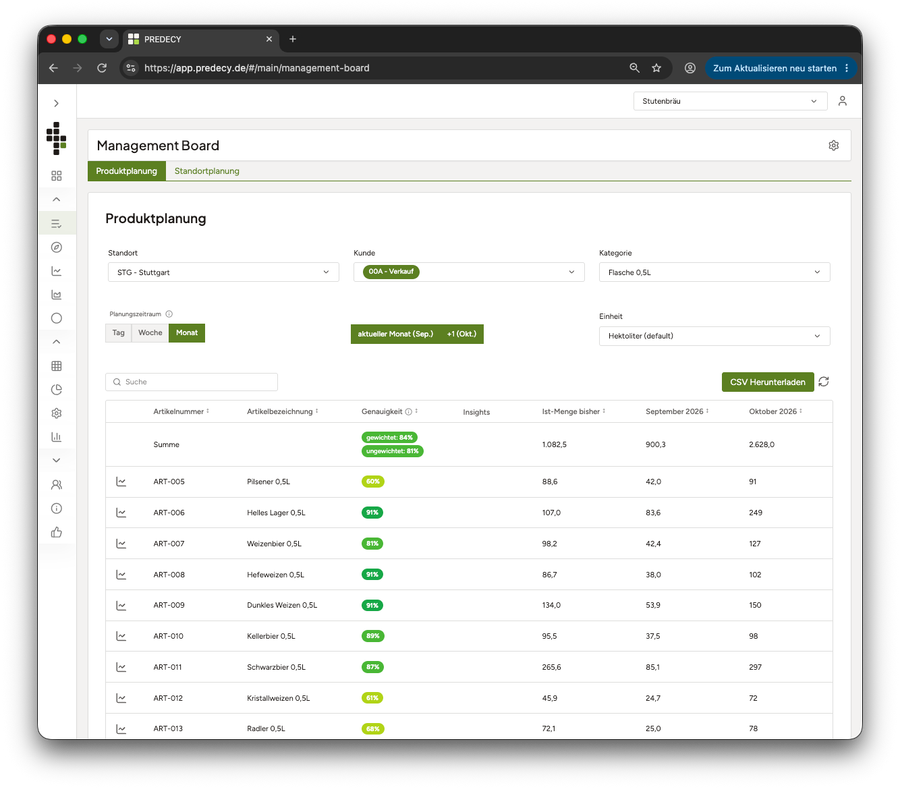The image size is (900, 789).
Task: Open the users icon in the sidebar
Action: [x=56, y=485]
